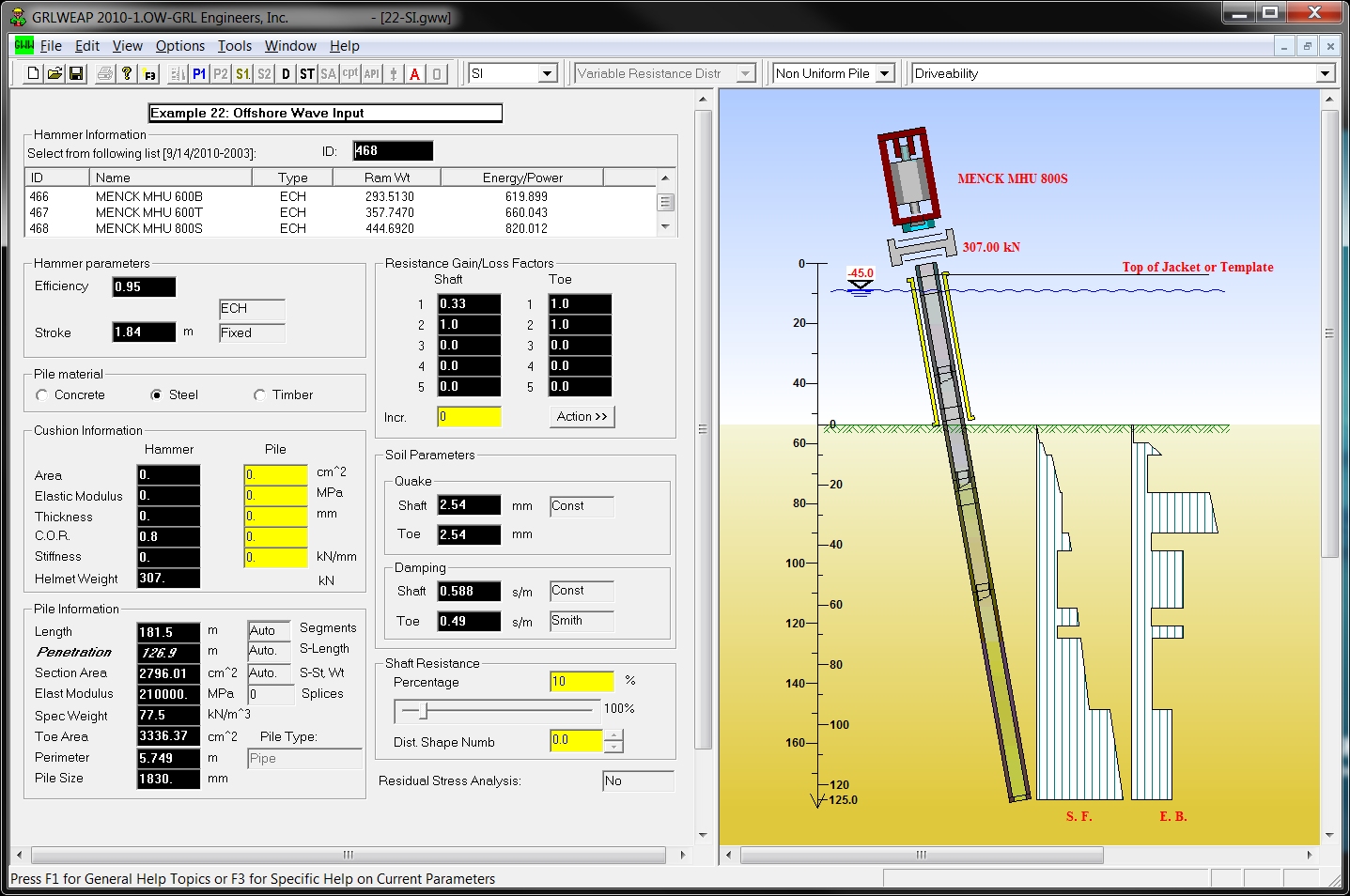
Task: Click the example title input field
Action: tap(325, 113)
